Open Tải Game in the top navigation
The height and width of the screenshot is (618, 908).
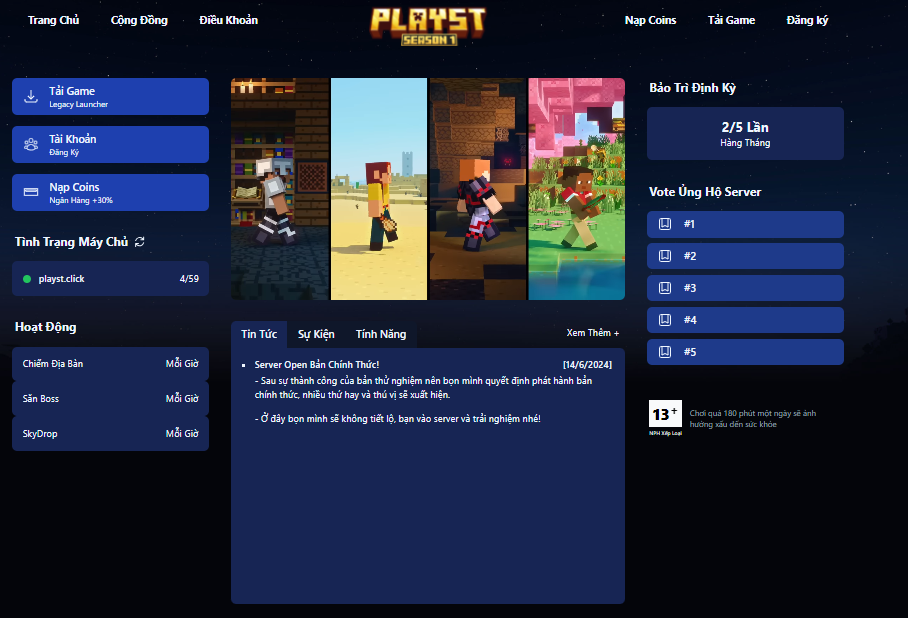coord(731,20)
